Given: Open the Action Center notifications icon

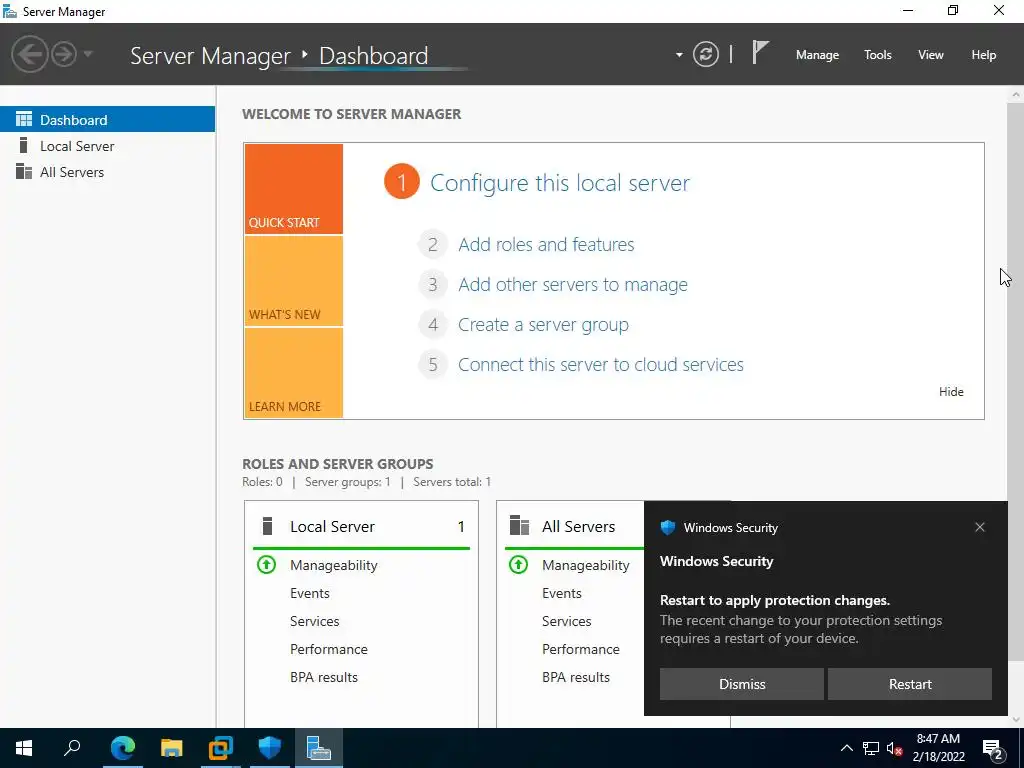Looking at the screenshot, I should pyautogui.click(x=993, y=749).
